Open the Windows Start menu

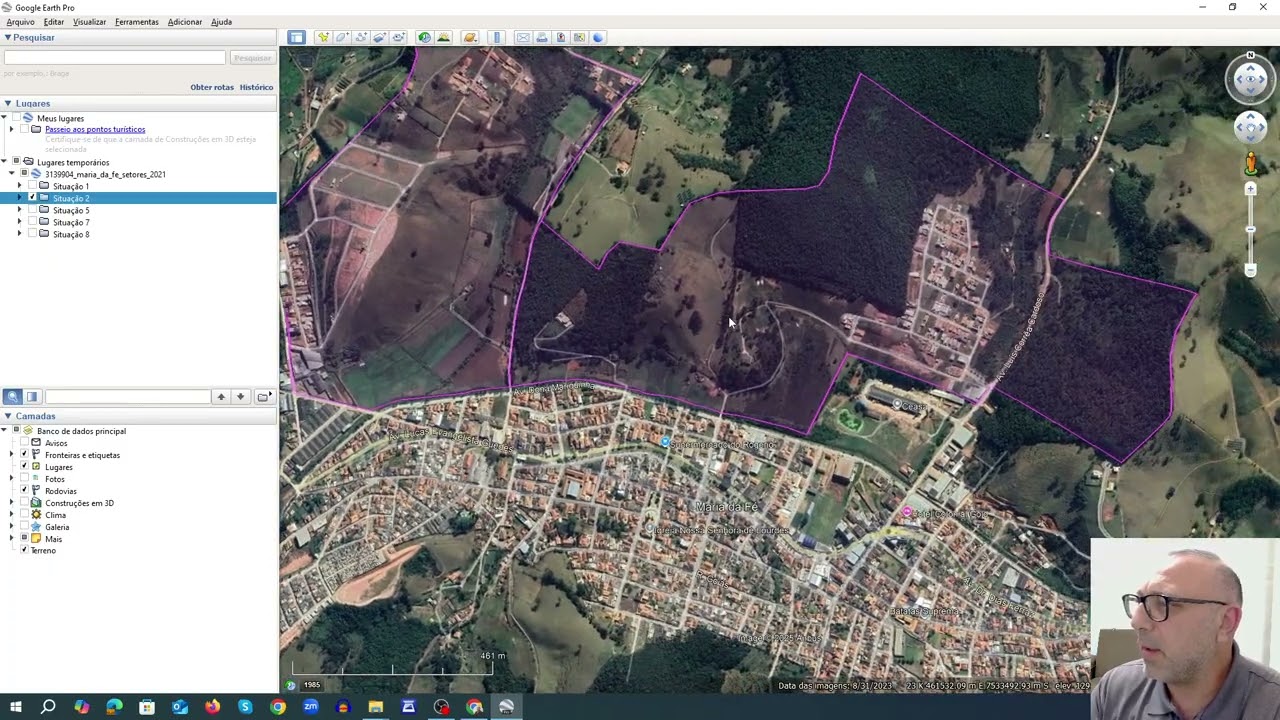[15, 707]
